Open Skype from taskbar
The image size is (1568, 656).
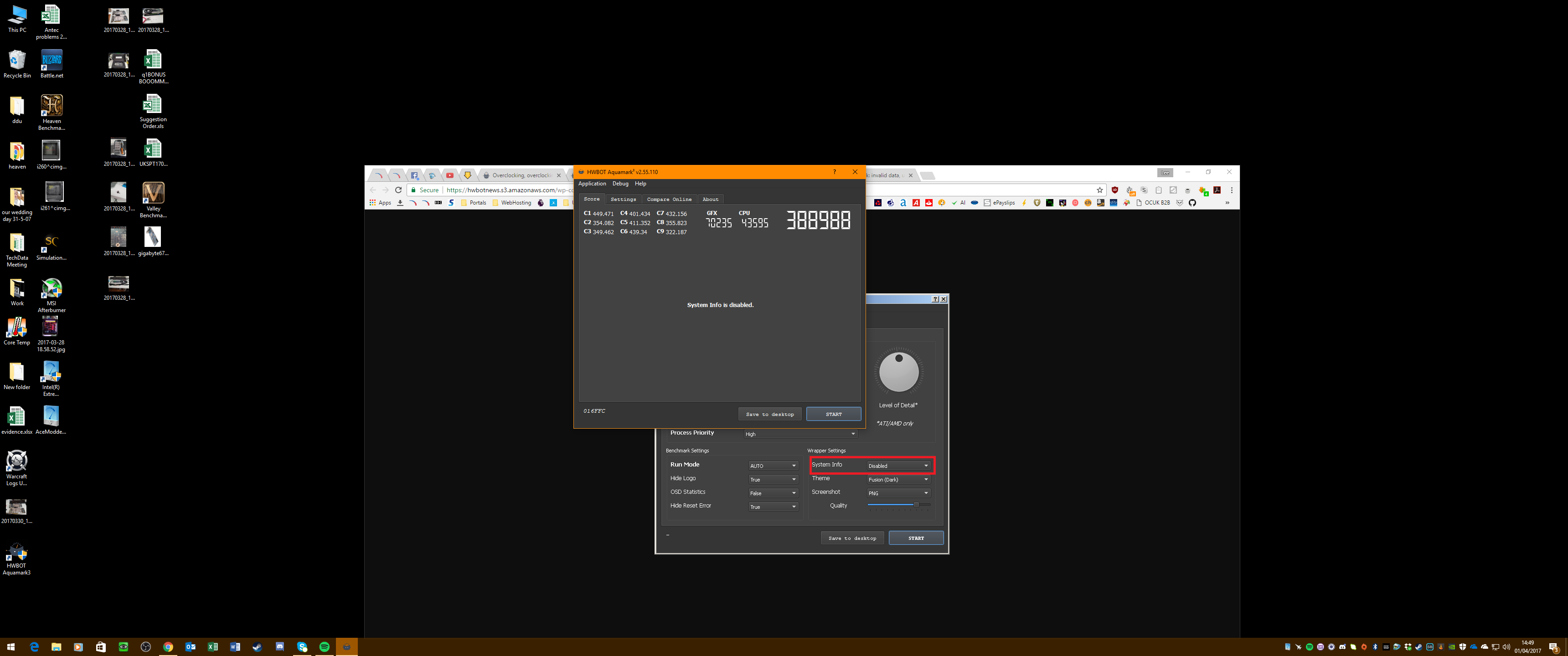(x=302, y=647)
